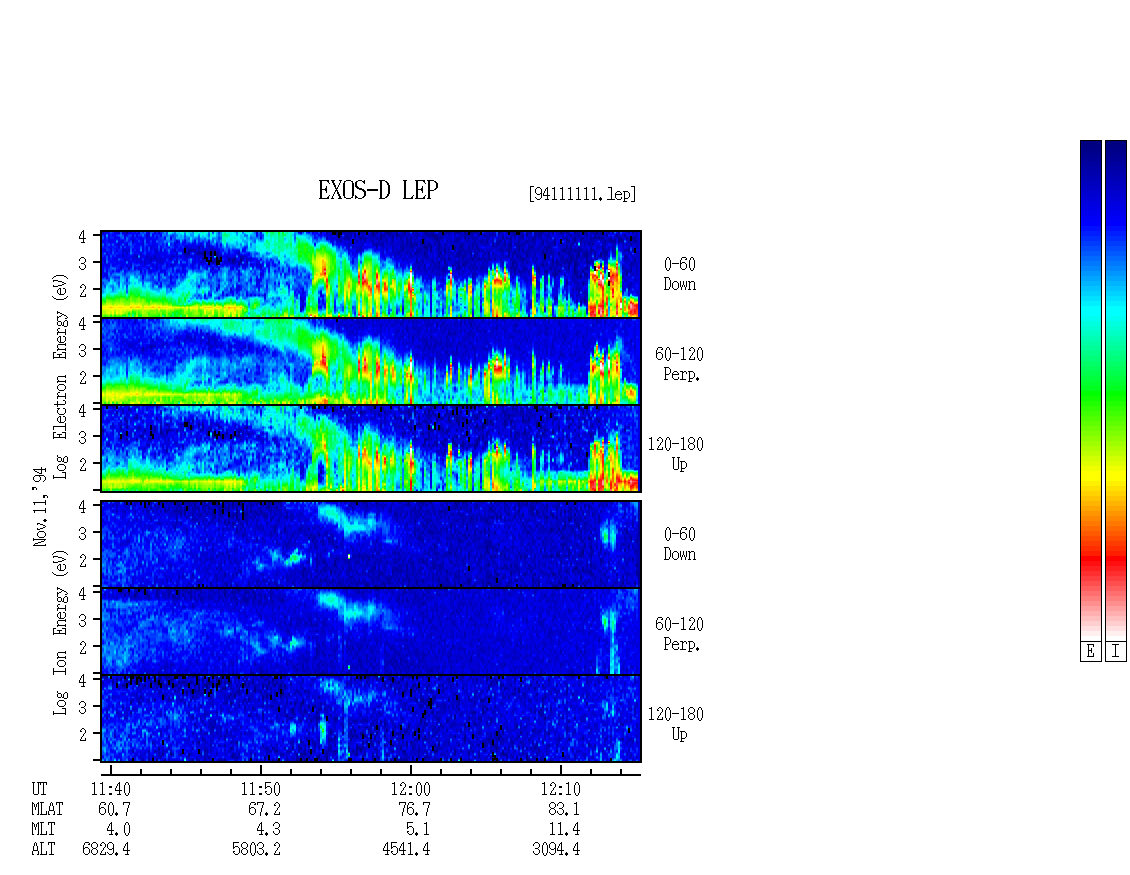Select the electron 60-120 Perp. spectrogram panel
The width and height of the screenshot is (1130, 875).
371,361
